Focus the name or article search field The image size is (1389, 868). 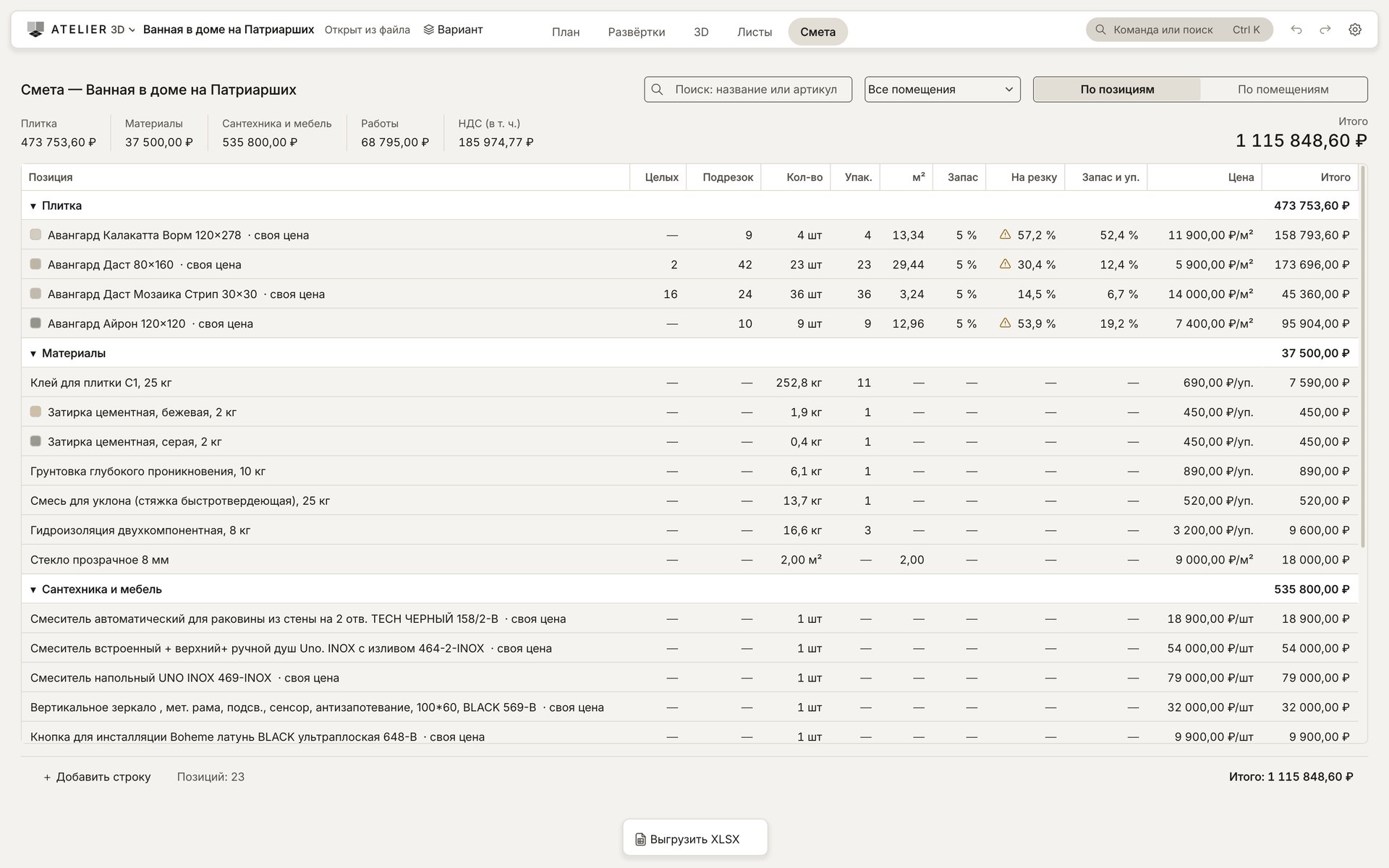click(748, 89)
